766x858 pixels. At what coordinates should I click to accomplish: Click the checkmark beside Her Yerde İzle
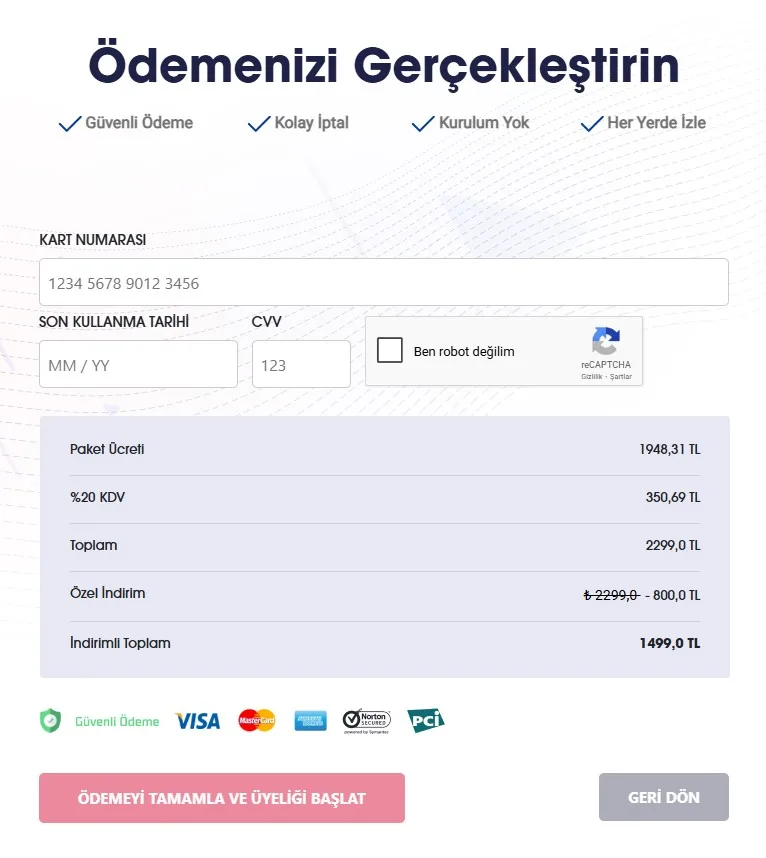592,124
